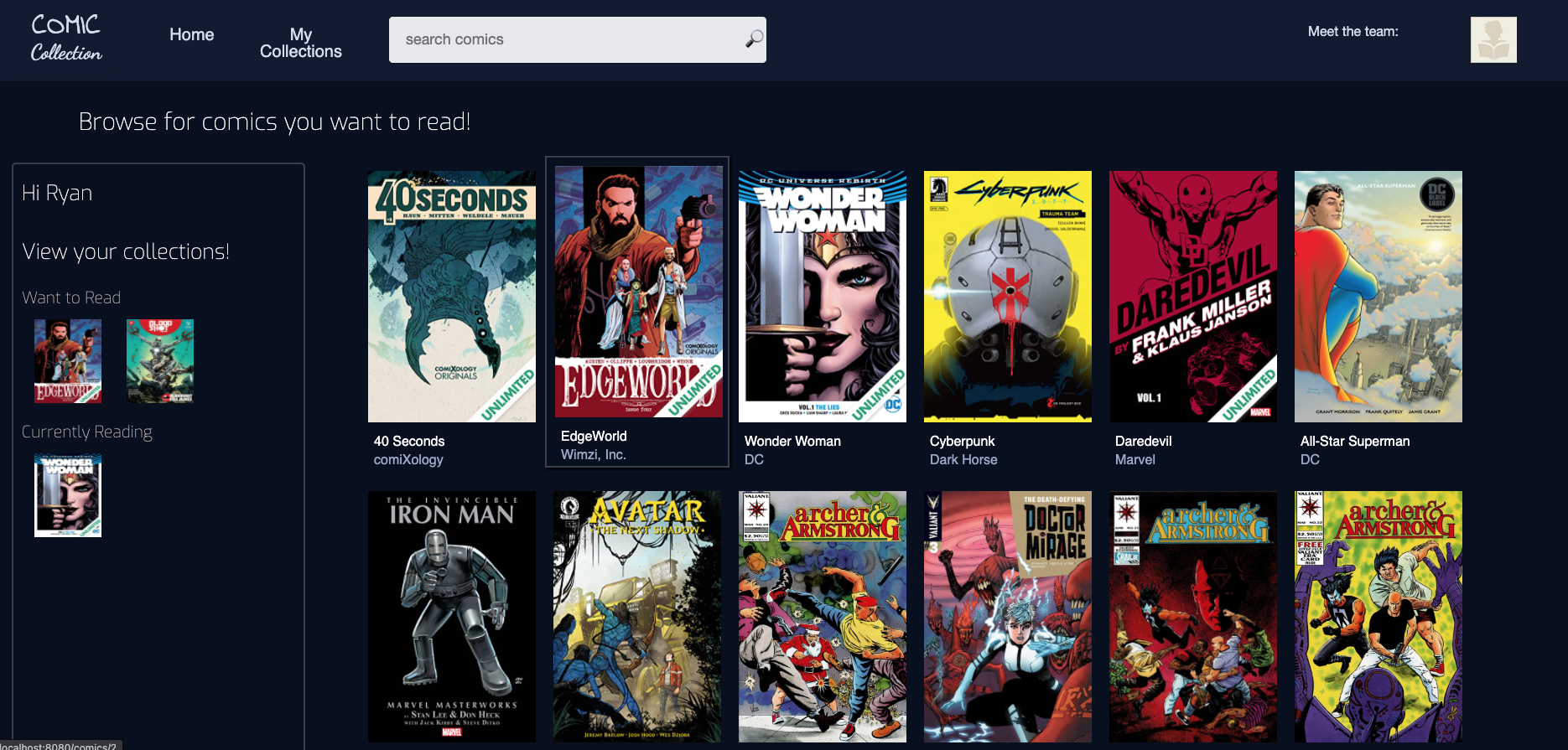Click the Cyberpunk title text
The height and width of the screenshot is (750, 1568).
click(x=963, y=442)
